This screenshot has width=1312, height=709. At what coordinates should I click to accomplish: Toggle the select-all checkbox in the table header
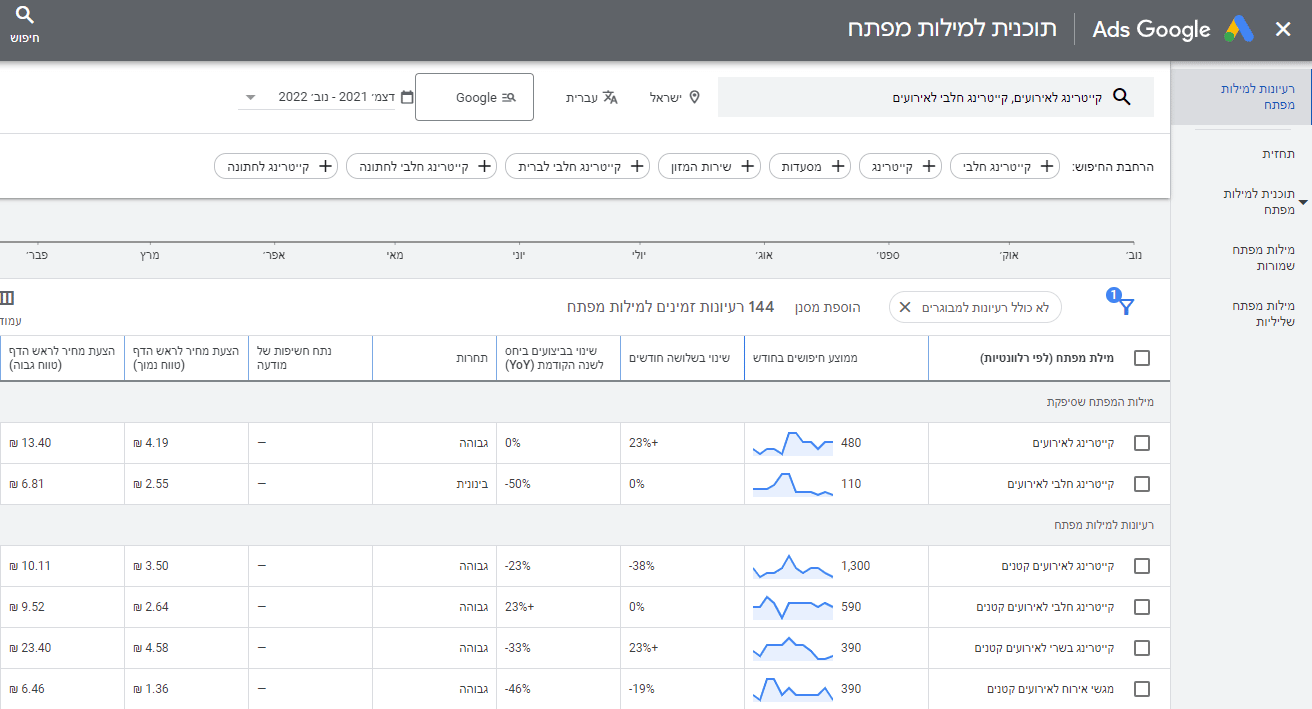coord(1142,358)
